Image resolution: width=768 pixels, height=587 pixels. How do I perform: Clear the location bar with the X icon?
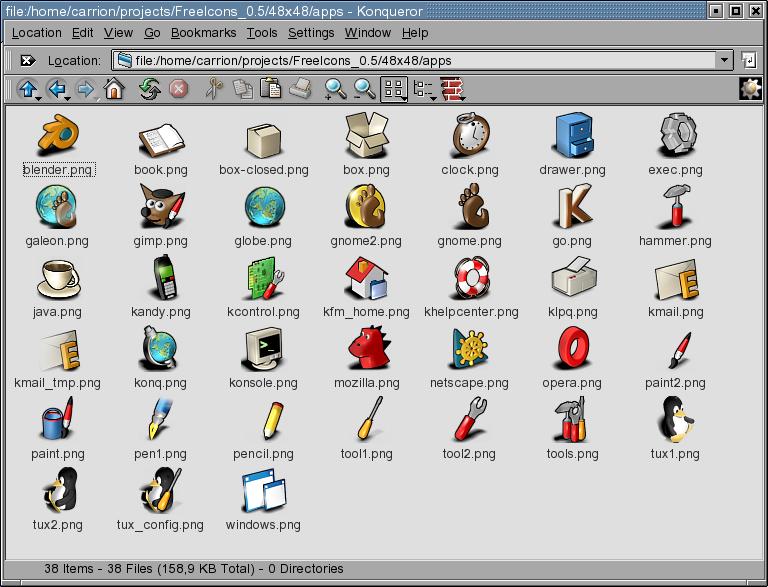[x=27, y=60]
